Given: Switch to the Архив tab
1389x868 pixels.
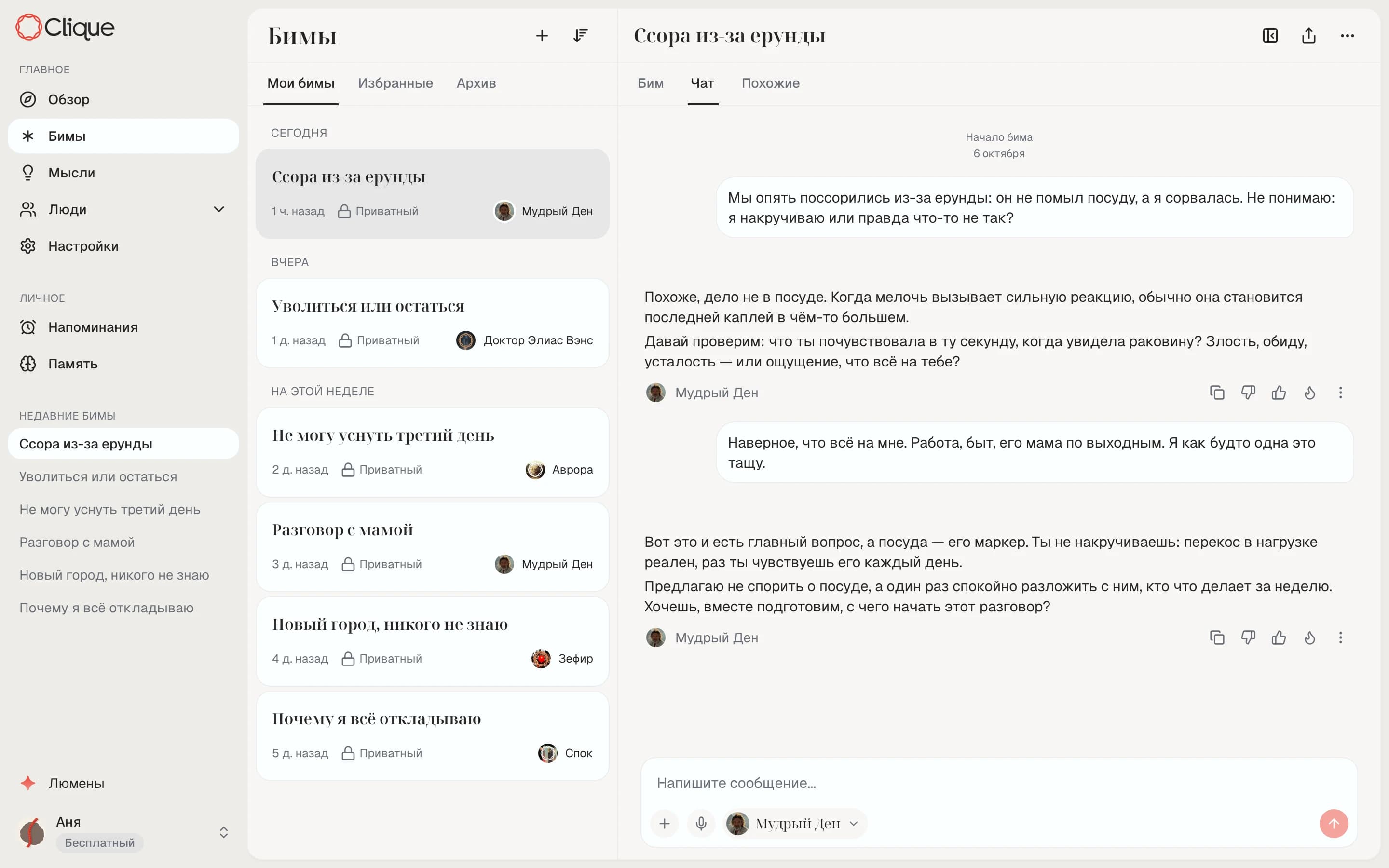Looking at the screenshot, I should tap(477, 83).
